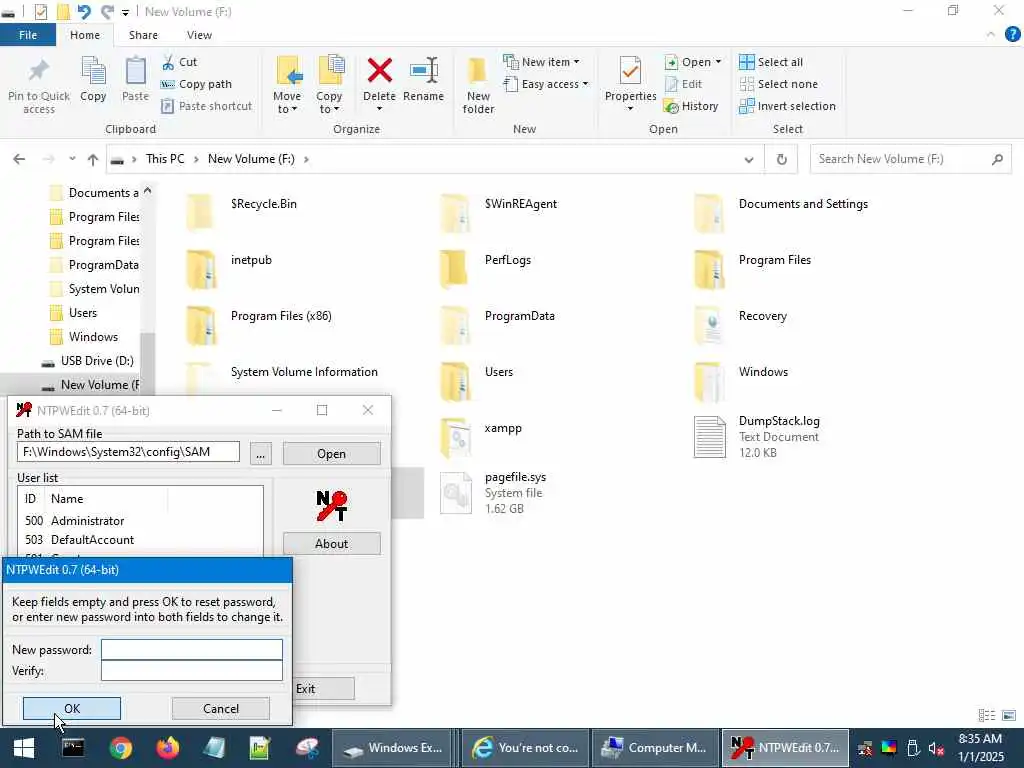Select the inetpub folder
1024x768 pixels.
[229, 269]
